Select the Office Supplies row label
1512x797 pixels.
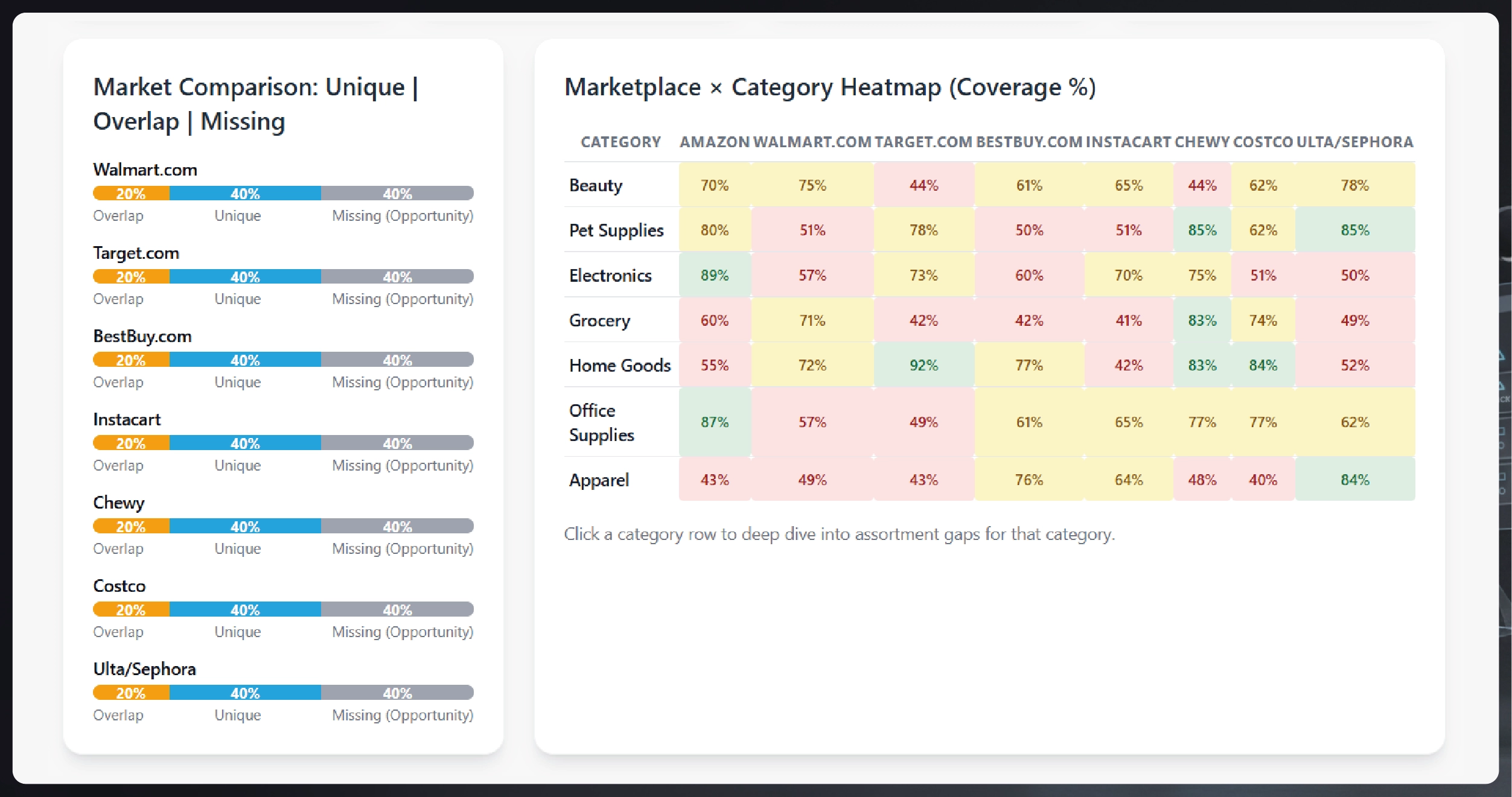point(601,422)
